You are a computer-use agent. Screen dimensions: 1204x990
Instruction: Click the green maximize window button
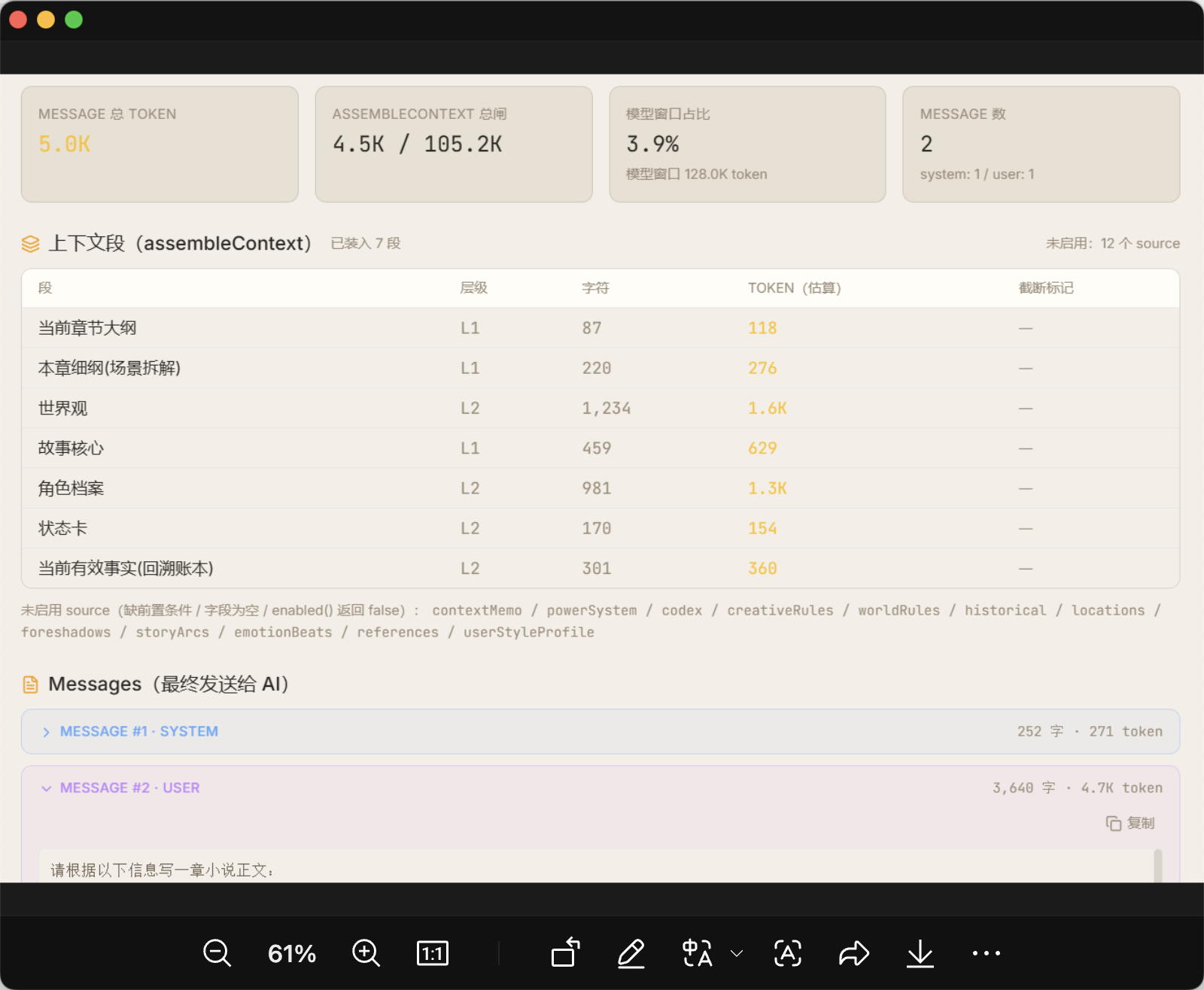pyautogui.click(x=74, y=20)
